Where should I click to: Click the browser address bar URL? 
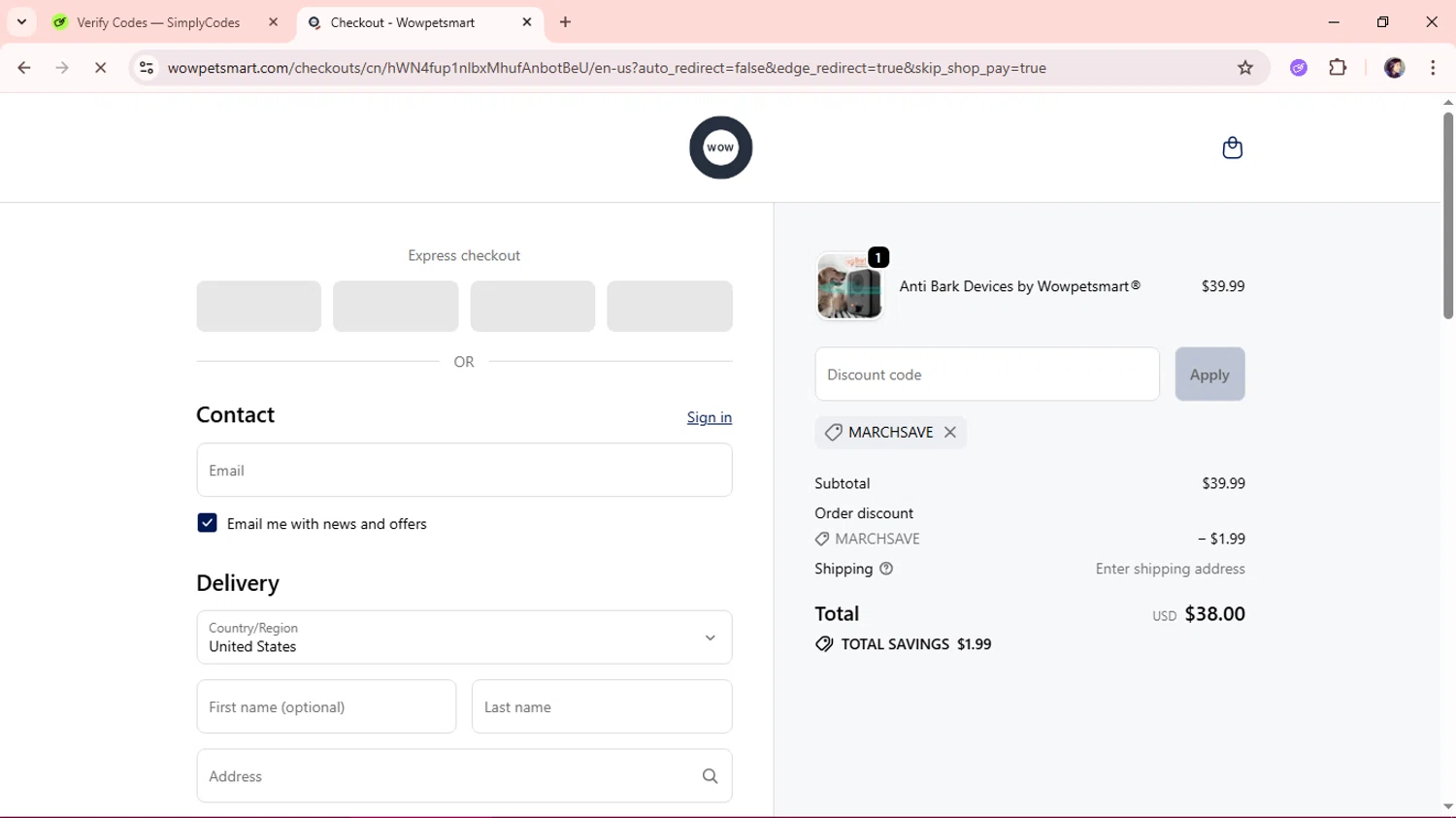tap(607, 68)
